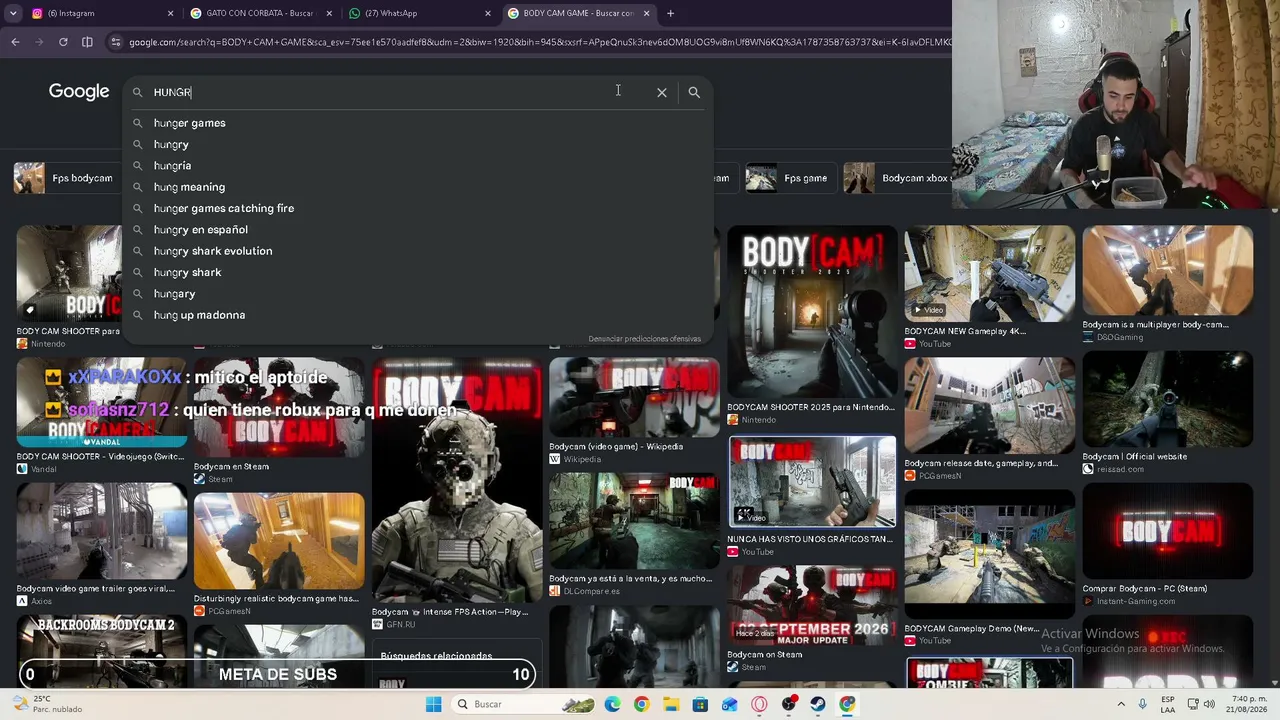Close the GATO CON CORBATA tab
The image size is (1280, 720).
coord(329,13)
